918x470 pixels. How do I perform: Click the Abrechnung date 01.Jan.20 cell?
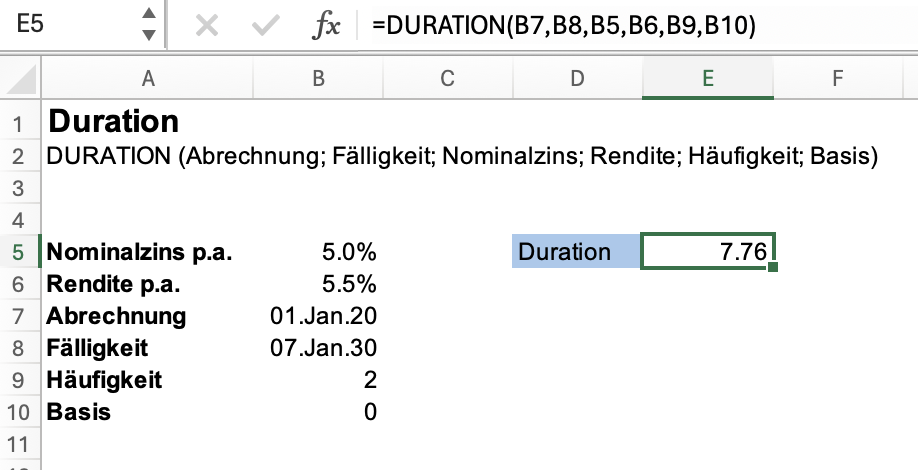tap(318, 315)
